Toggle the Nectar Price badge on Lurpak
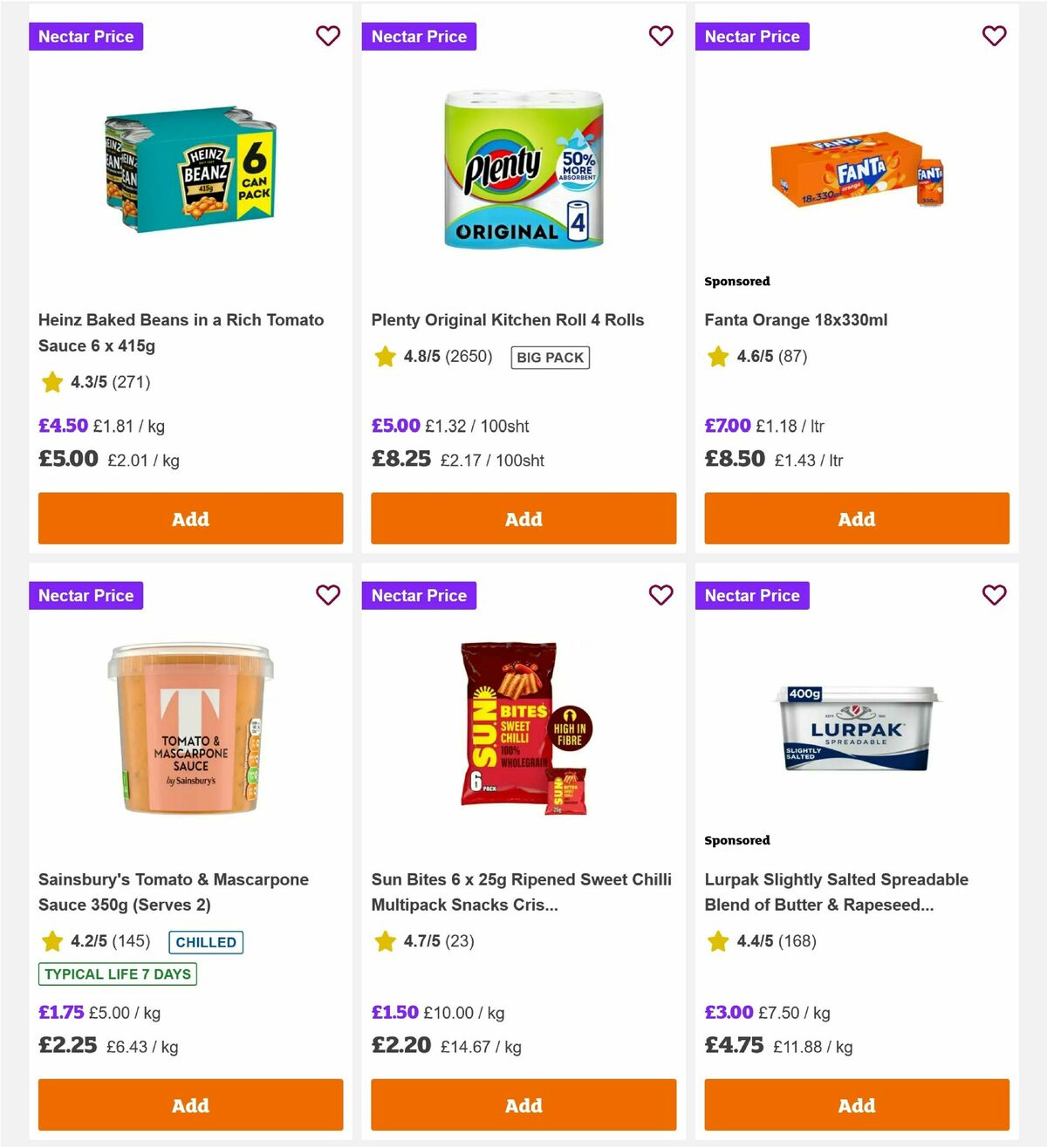This screenshot has height=1148, width=1047. point(753,595)
